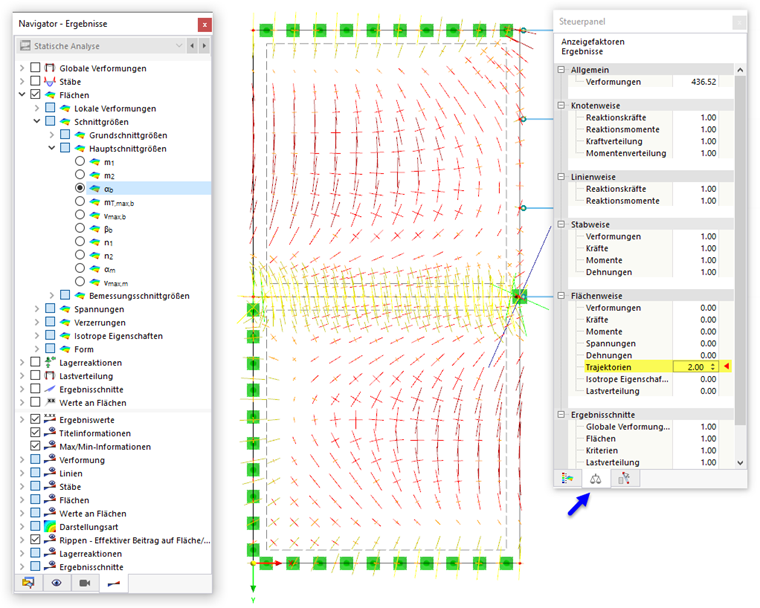Go to previous analysis with left arrow
760x608 pixels.
192,46
